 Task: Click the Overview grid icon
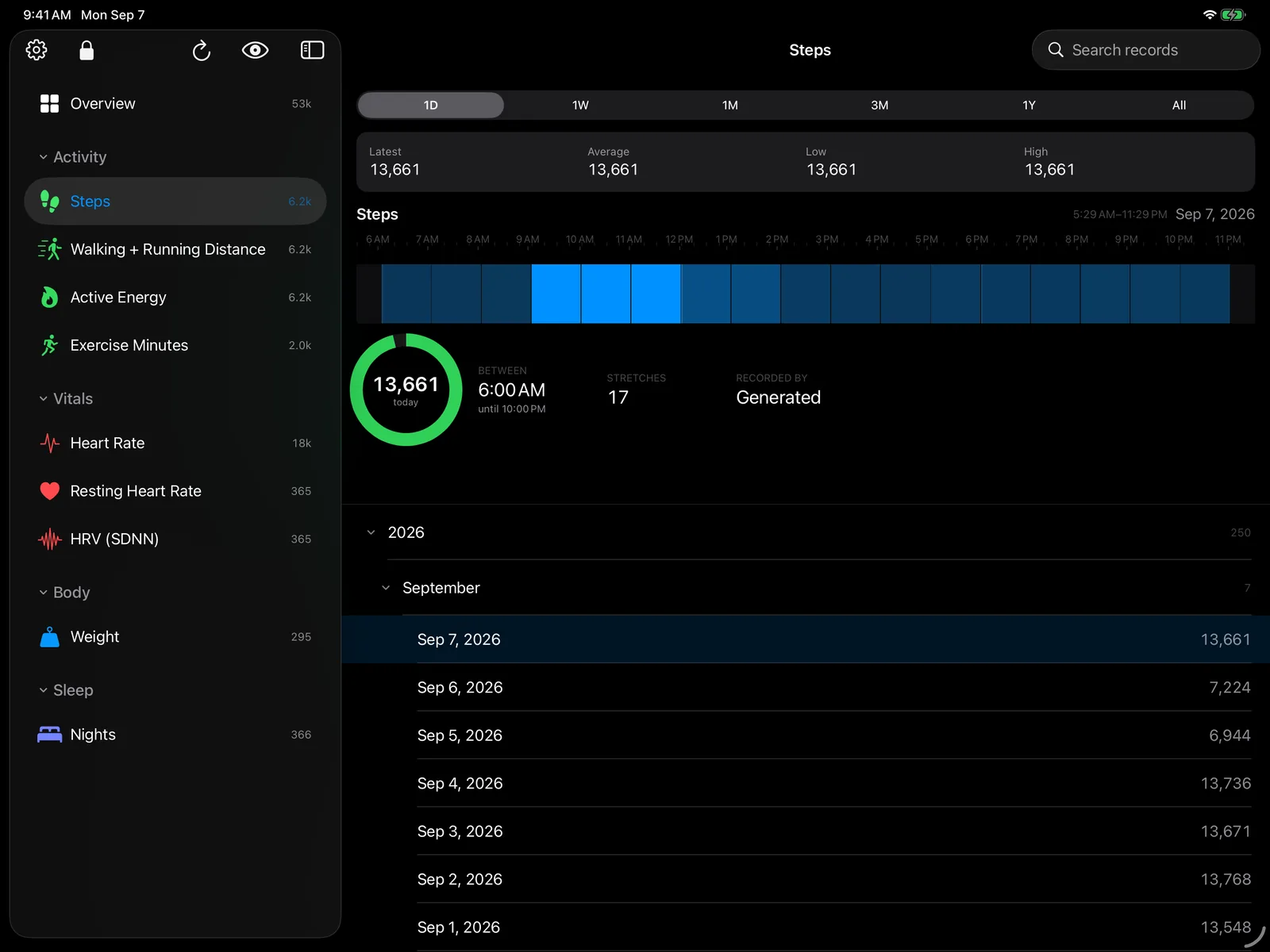point(49,104)
